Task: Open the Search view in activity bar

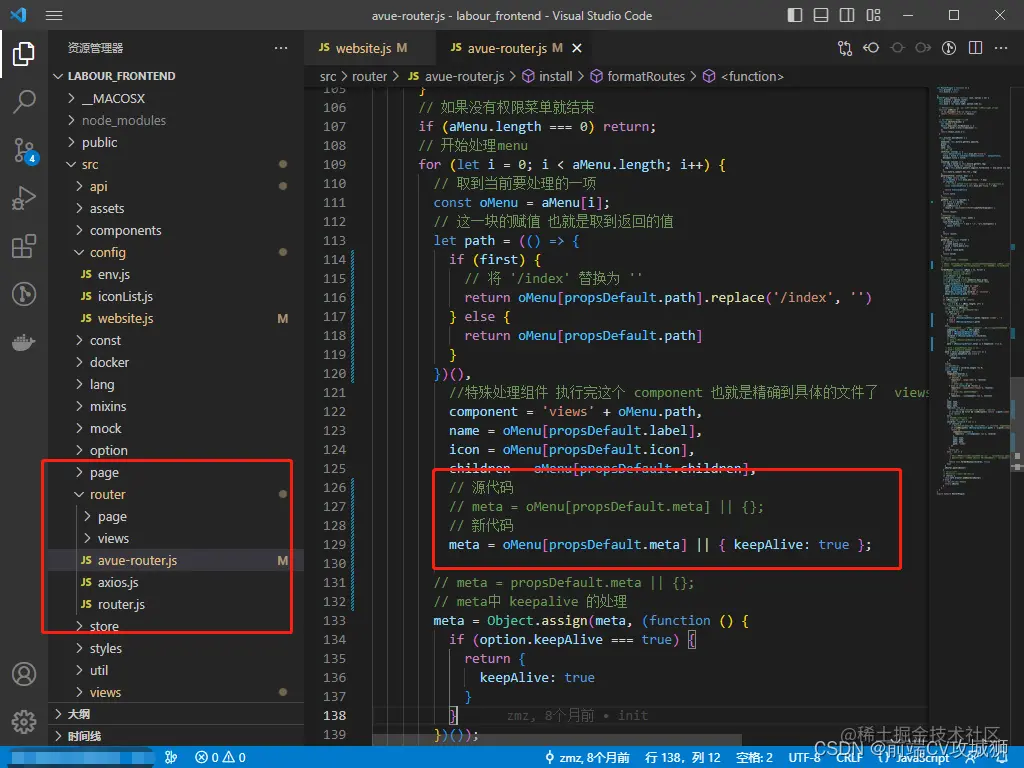Action: pos(24,102)
